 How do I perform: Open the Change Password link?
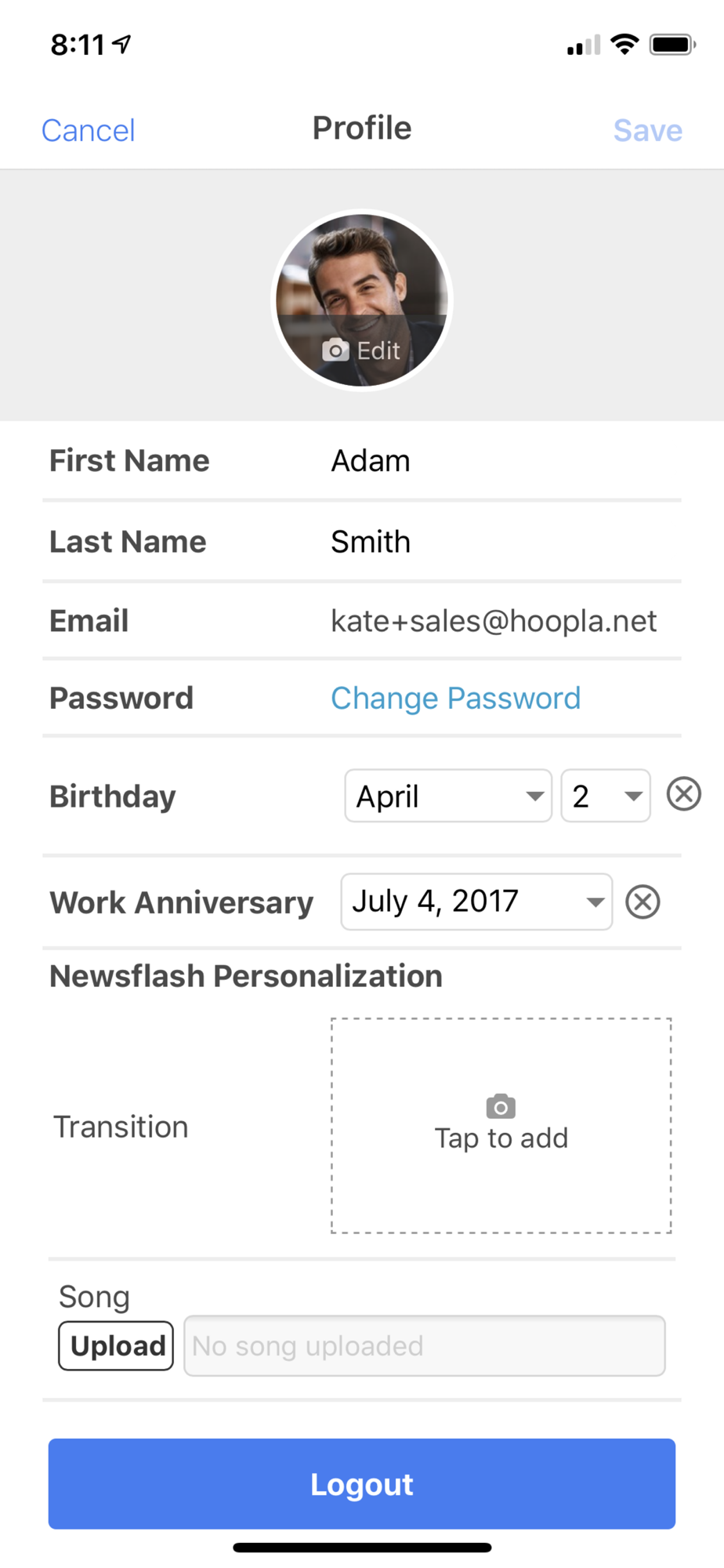pos(456,698)
